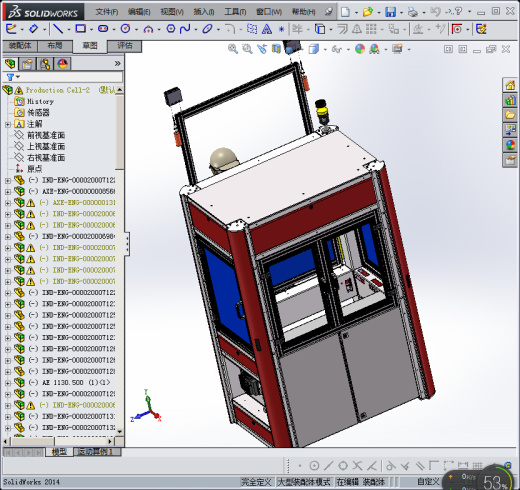Open File Explorer in task pane
Image resolution: width=520 pixels, height=490 pixels.
[x=510, y=115]
